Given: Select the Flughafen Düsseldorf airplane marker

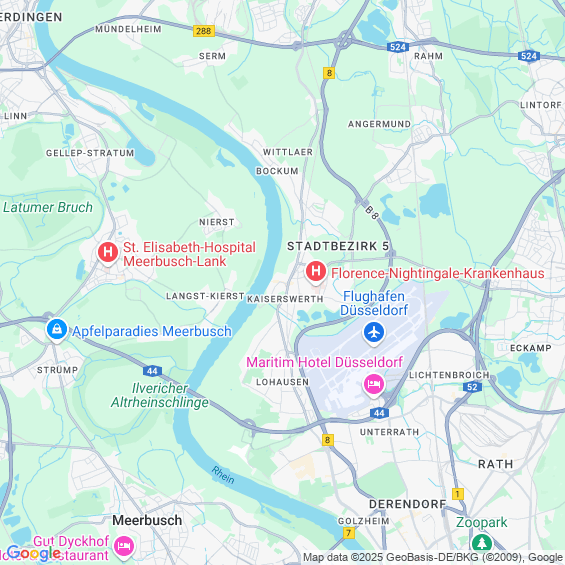Looking at the screenshot, I should 374,333.
